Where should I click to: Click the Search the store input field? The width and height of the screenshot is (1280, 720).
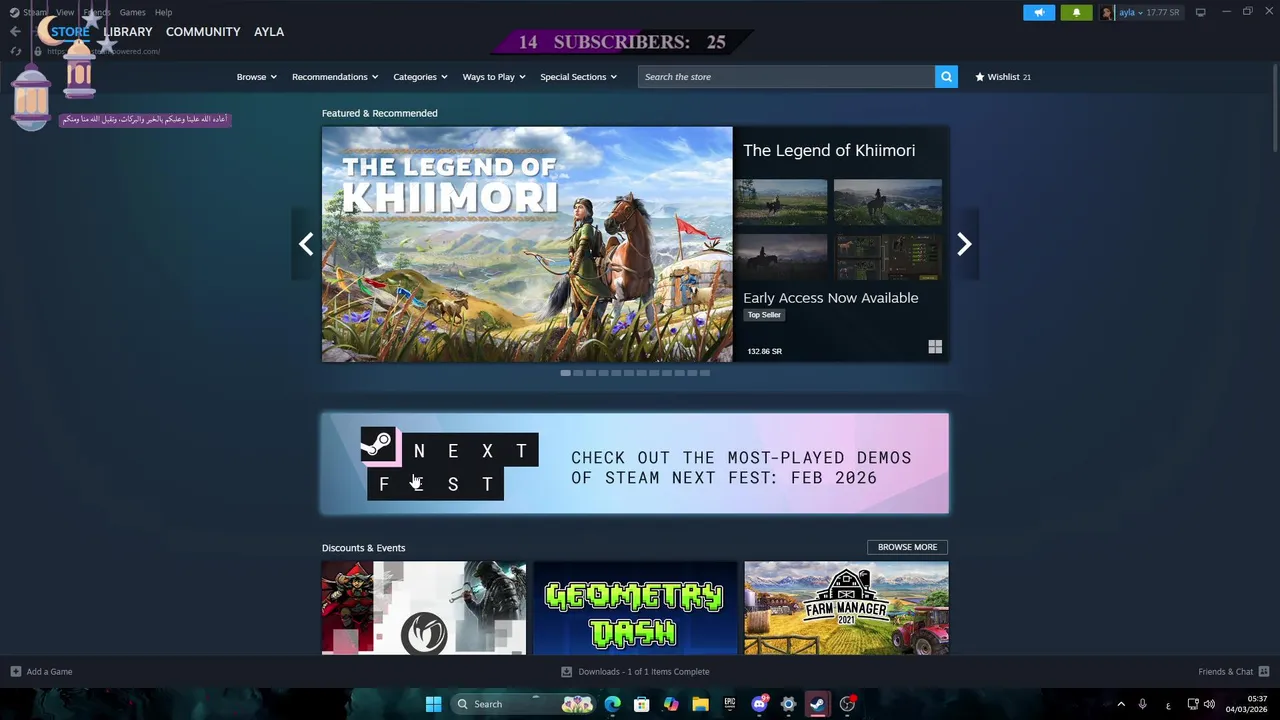tap(786, 77)
